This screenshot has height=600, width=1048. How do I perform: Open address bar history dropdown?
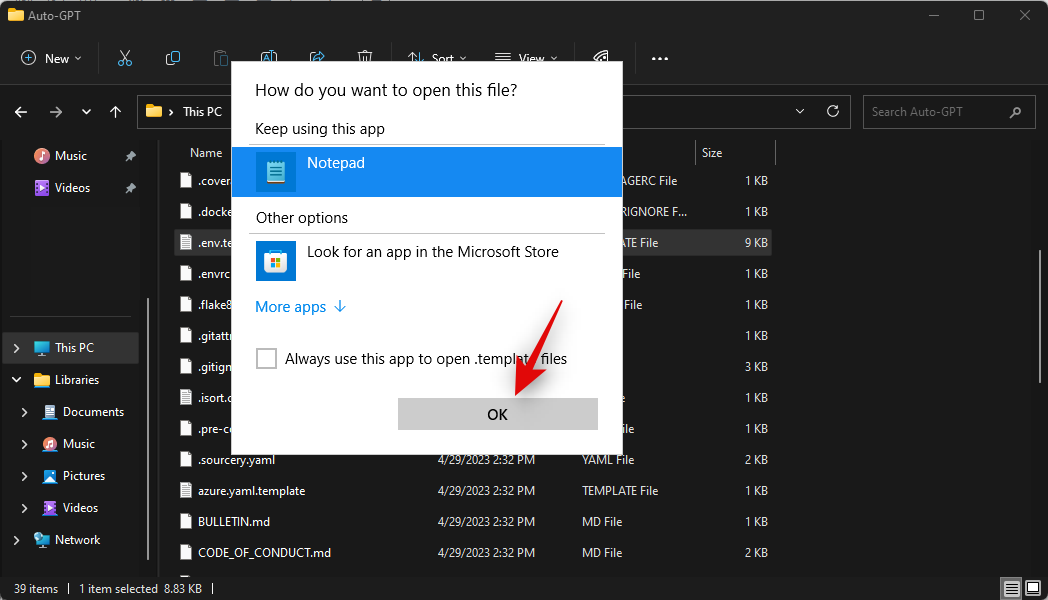[800, 111]
